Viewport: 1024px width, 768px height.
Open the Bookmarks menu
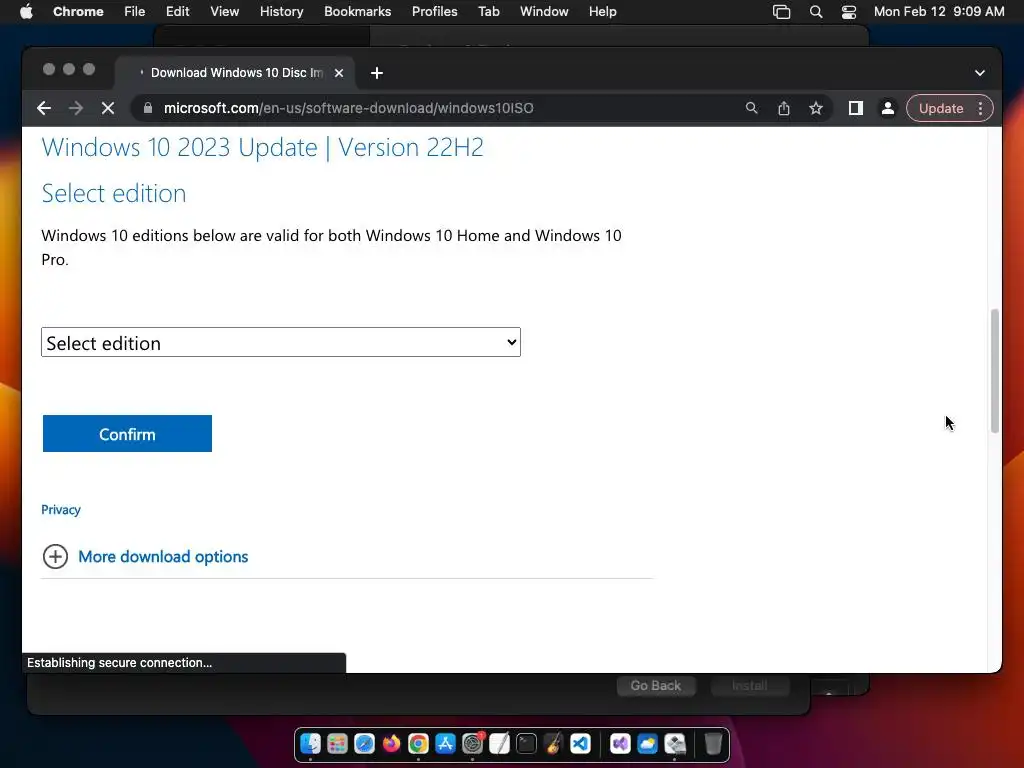[x=358, y=12]
